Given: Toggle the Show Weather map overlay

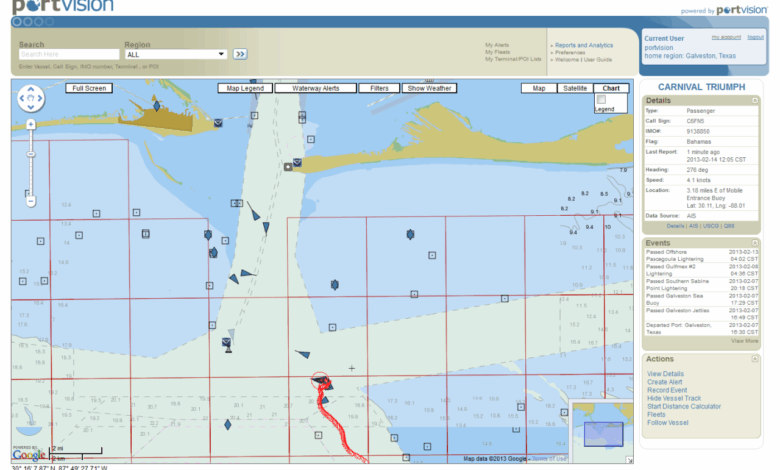Looking at the screenshot, I should click(x=429, y=88).
